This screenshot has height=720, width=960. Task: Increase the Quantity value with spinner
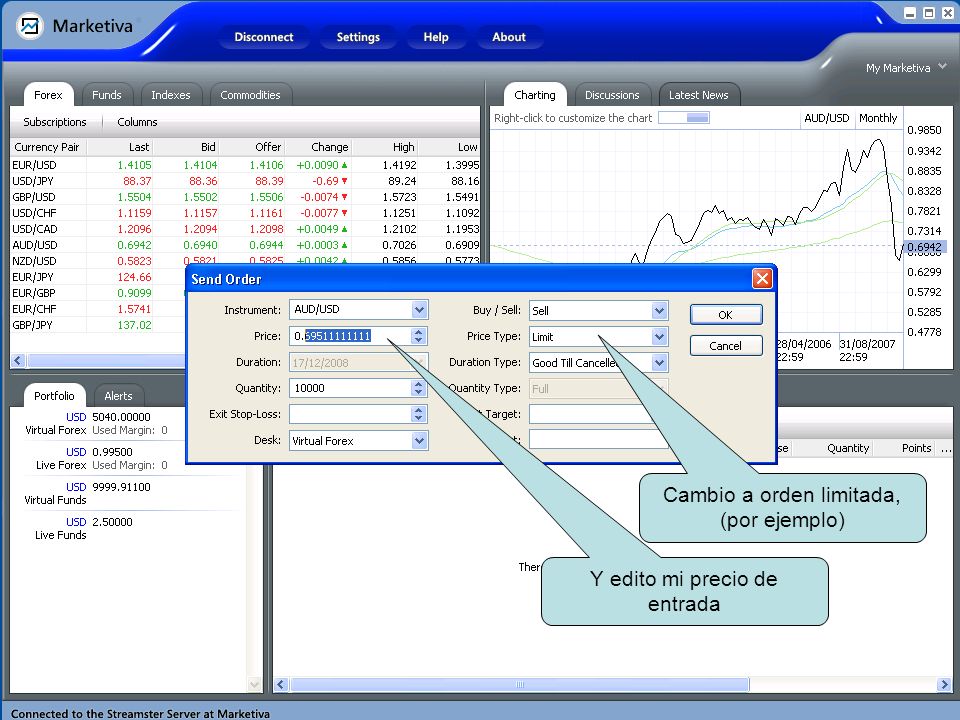pos(419,384)
